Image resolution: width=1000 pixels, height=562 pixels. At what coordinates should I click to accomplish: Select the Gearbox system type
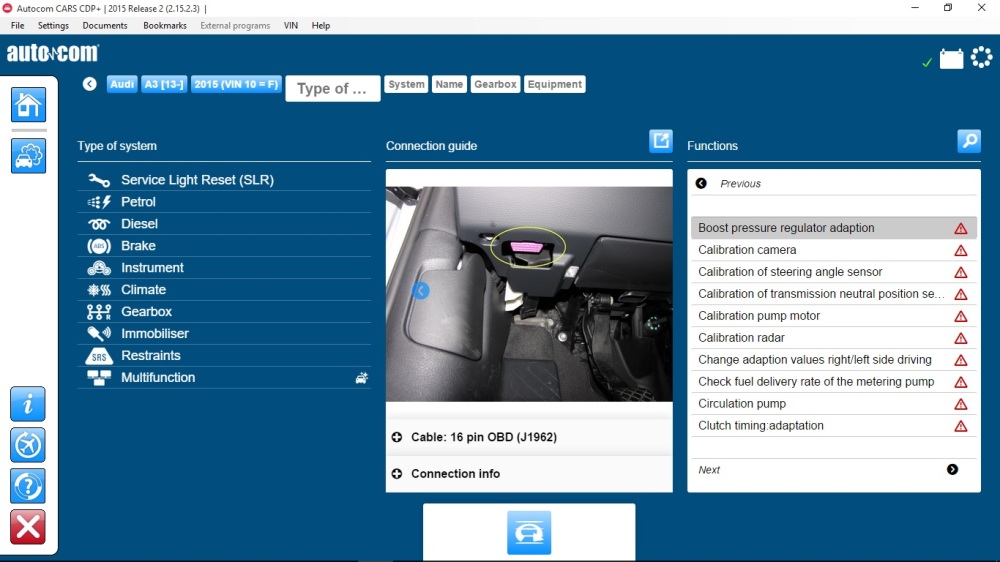(224, 311)
